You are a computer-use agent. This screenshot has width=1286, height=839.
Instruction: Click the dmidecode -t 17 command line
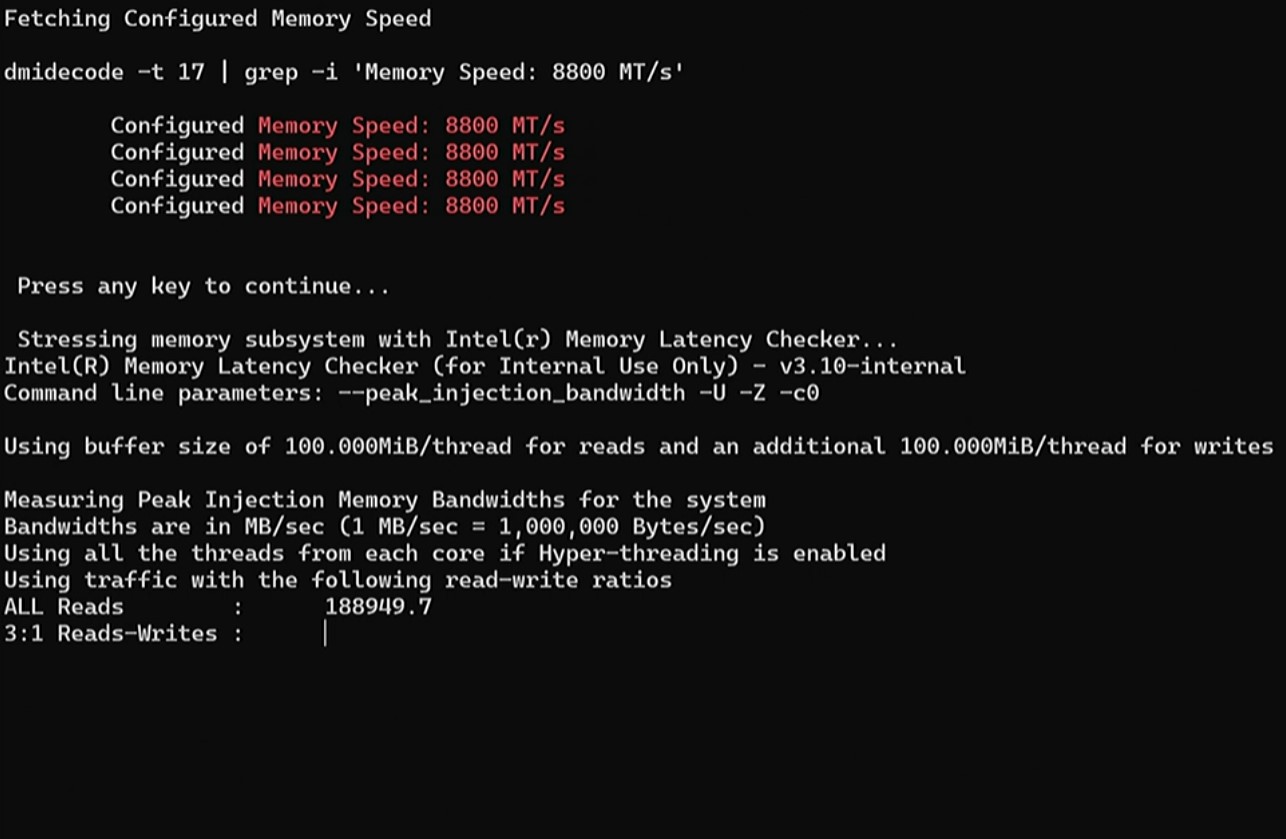point(344,73)
